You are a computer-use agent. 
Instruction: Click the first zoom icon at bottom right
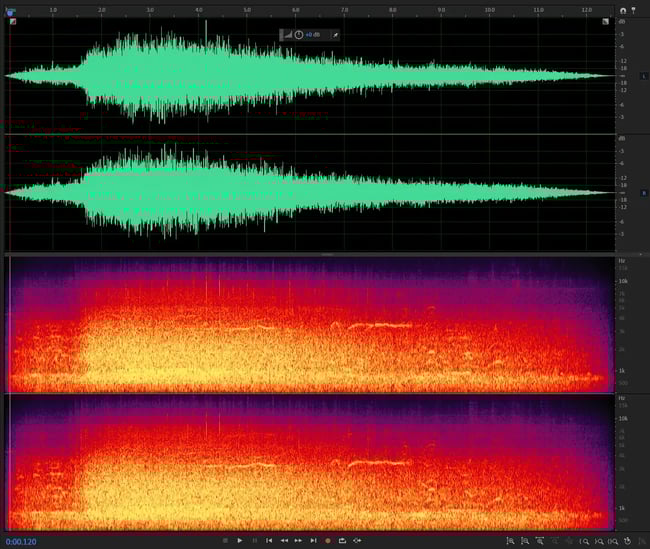click(x=510, y=541)
